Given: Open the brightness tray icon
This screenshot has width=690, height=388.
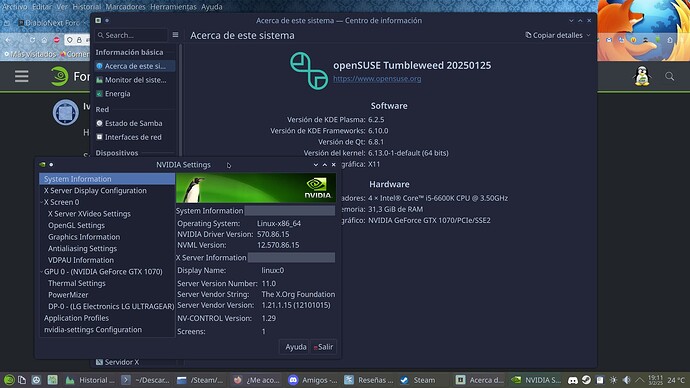Looking at the screenshot, I should coord(613,380).
